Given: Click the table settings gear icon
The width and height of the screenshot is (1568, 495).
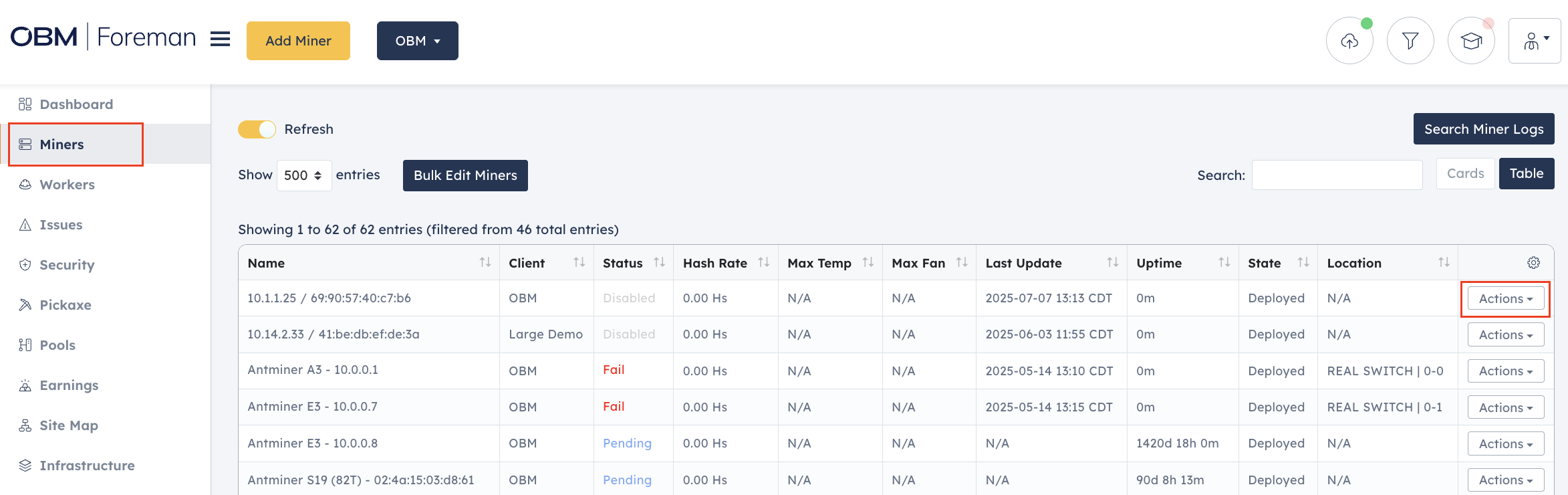Looking at the screenshot, I should (x=1534, y=263).
